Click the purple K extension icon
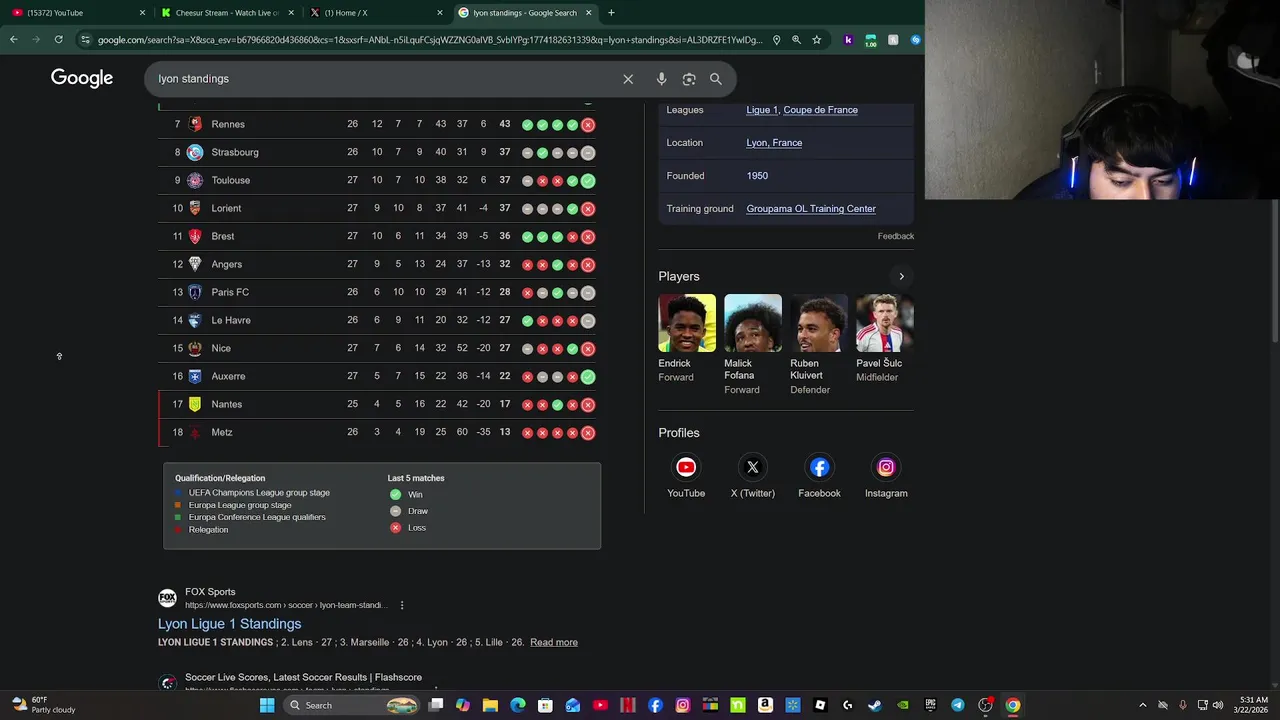The image size is (1280, 720). pos(848,40)
